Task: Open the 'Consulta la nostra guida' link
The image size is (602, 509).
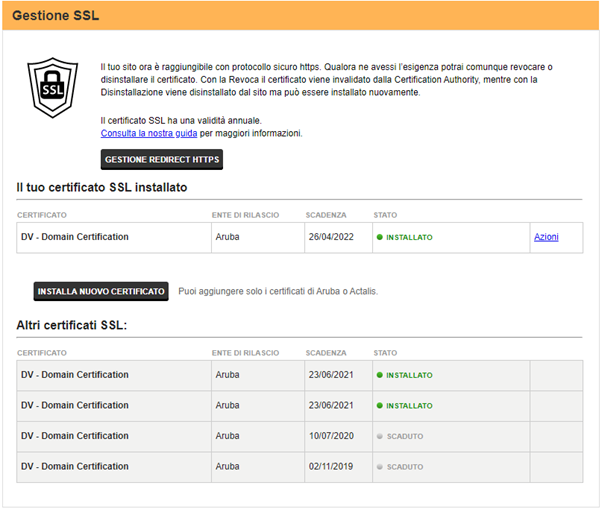Action: (x=149, y=133)
